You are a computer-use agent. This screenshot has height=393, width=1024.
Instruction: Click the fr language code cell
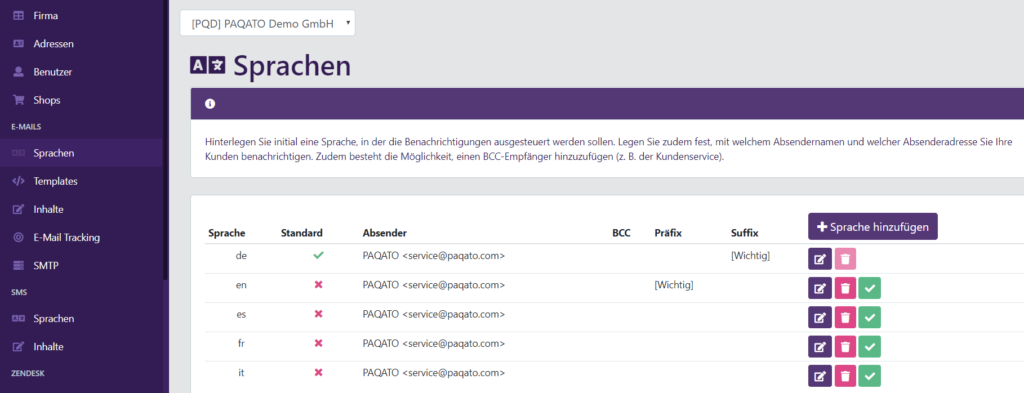[241, 343]
